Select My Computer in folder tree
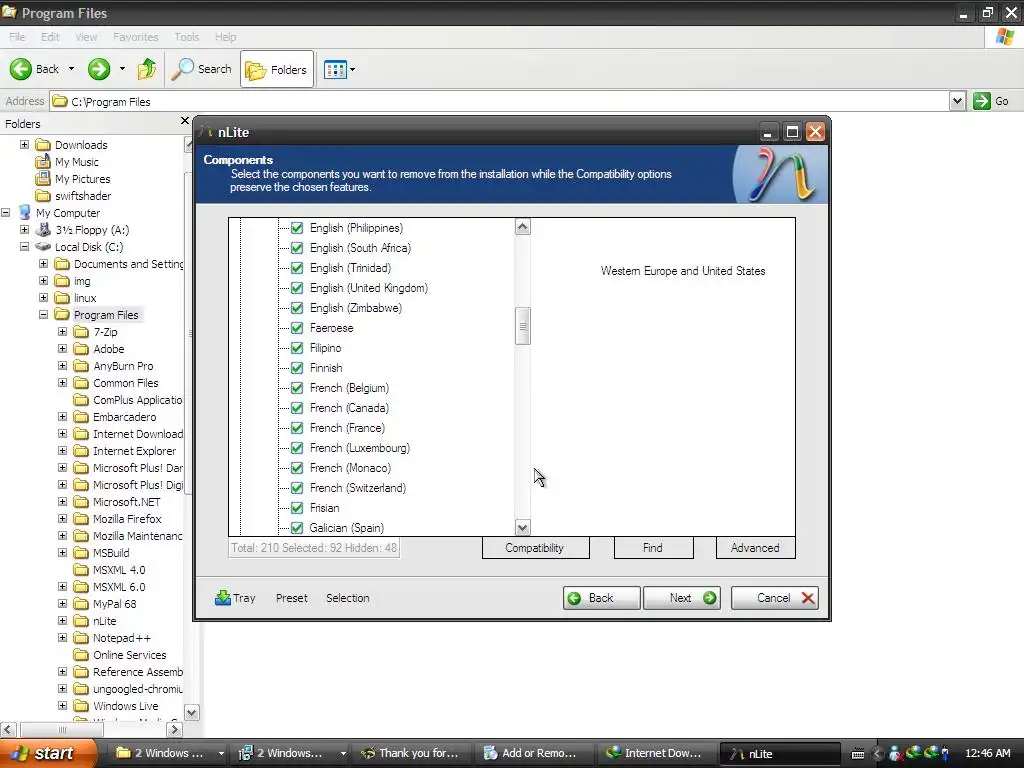1024x768 pixels. click(x=68, y=213)
